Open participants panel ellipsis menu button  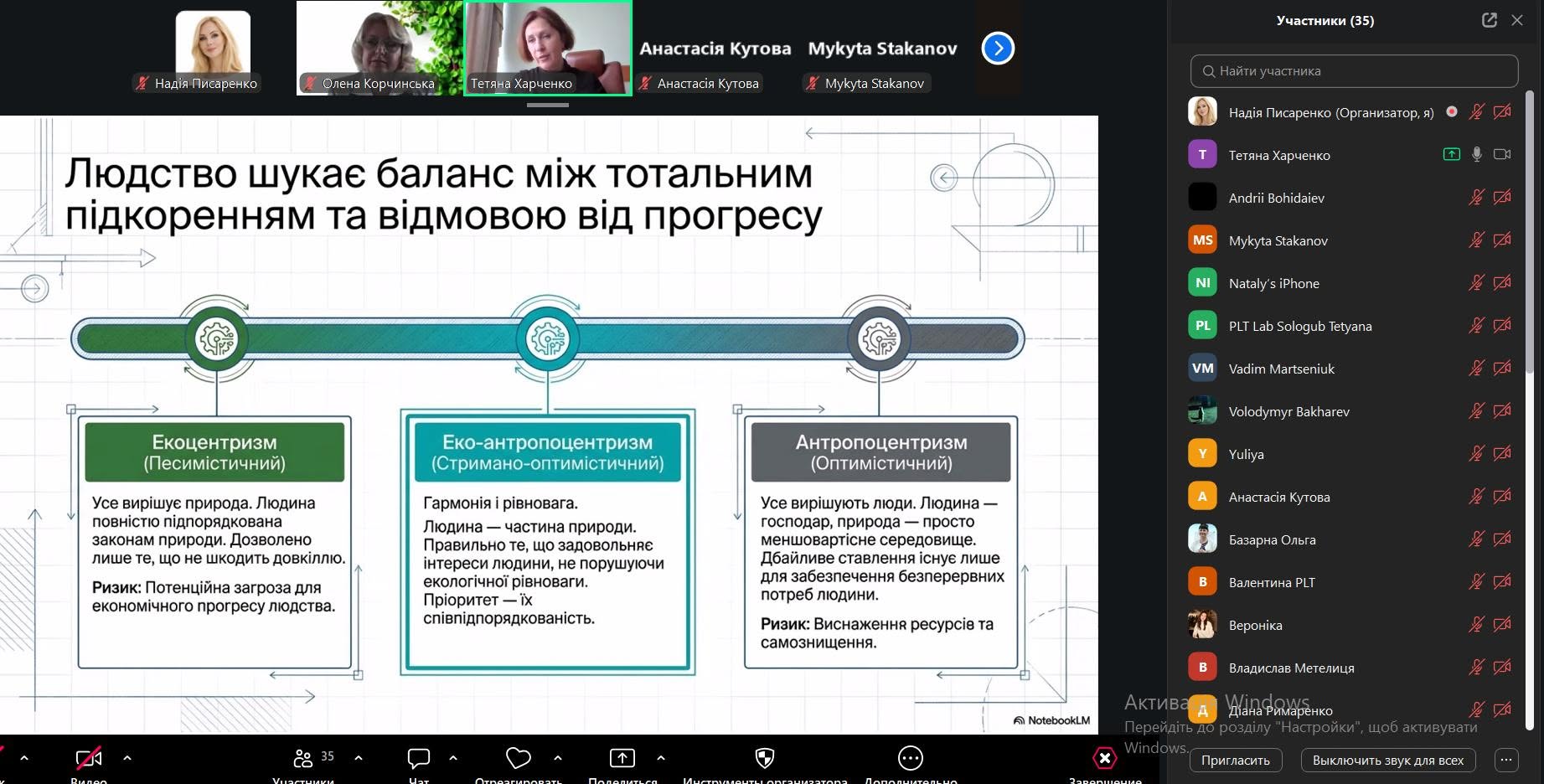[x=1506, y=761]
